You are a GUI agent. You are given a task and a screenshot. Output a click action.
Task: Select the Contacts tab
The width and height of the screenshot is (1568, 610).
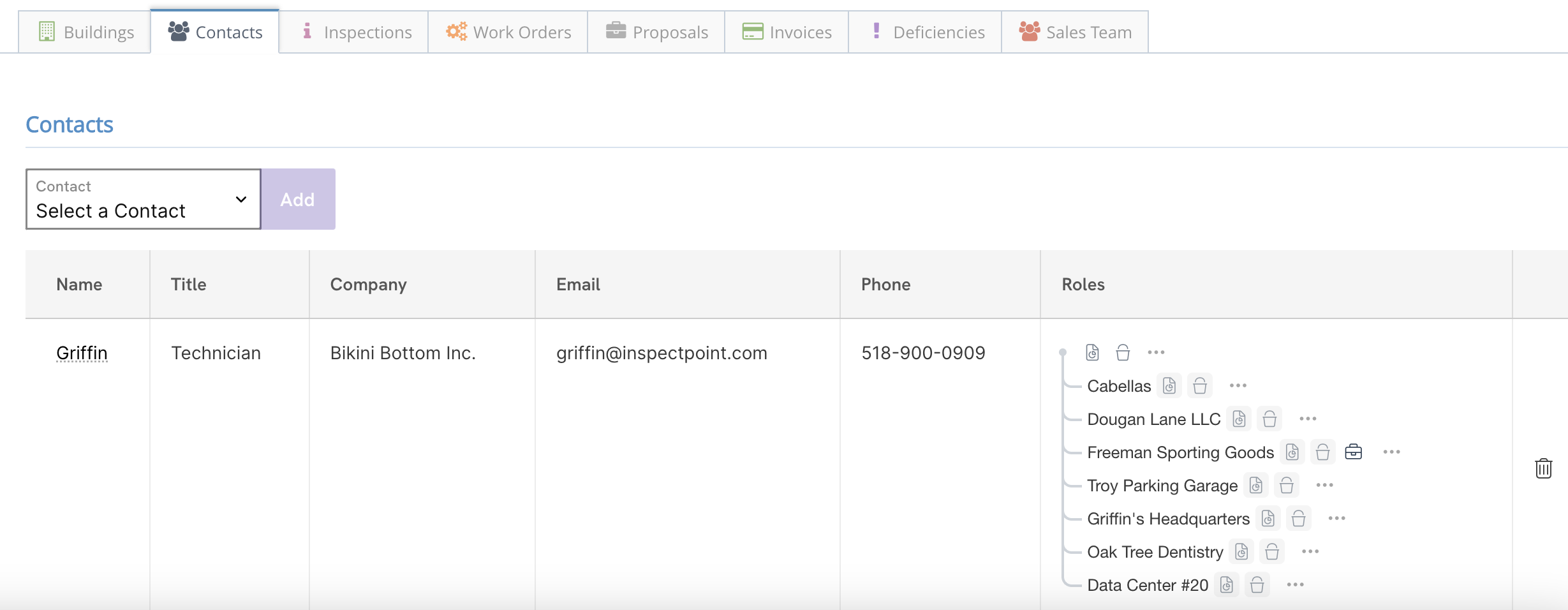(x=215, y=32)
